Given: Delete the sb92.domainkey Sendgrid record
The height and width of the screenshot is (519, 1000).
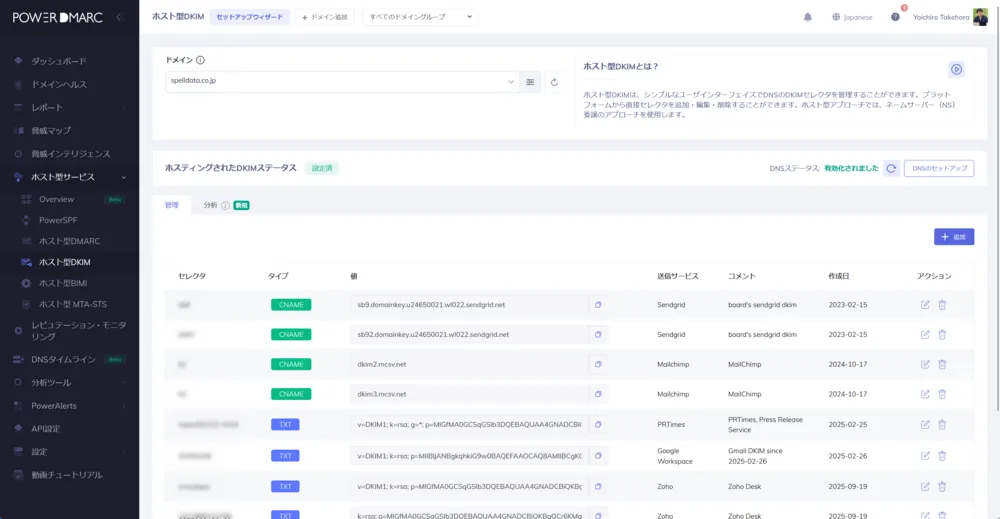Looking at the screenshot, I should point(942,335).
